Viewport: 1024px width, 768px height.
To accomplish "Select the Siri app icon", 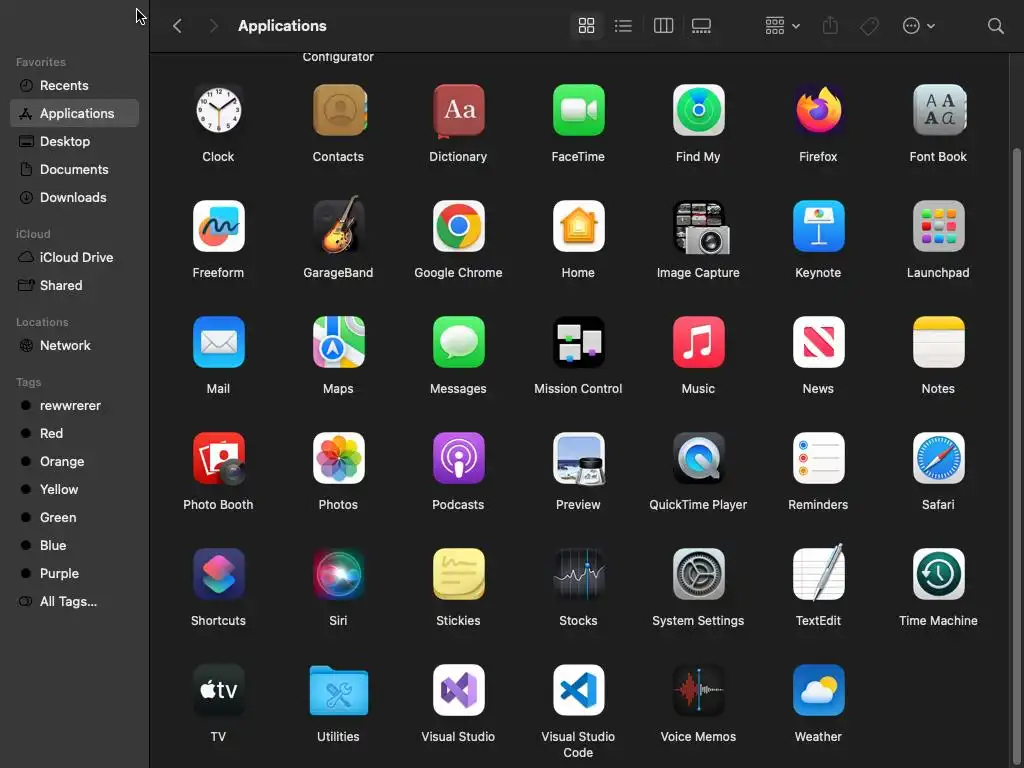I will click(x=338, y=574).
